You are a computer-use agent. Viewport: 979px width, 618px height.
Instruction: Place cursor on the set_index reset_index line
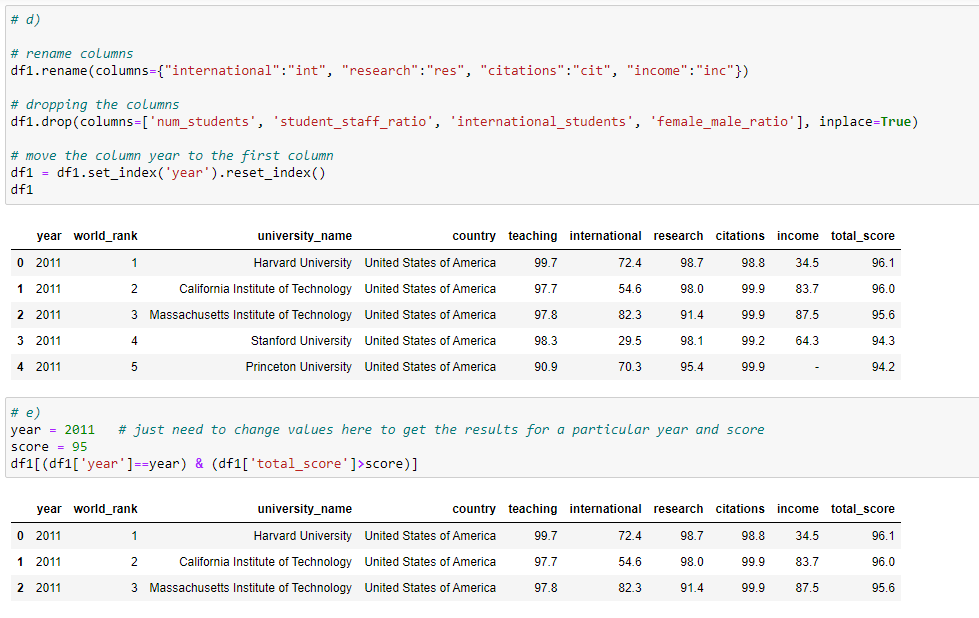pos(168,173)
